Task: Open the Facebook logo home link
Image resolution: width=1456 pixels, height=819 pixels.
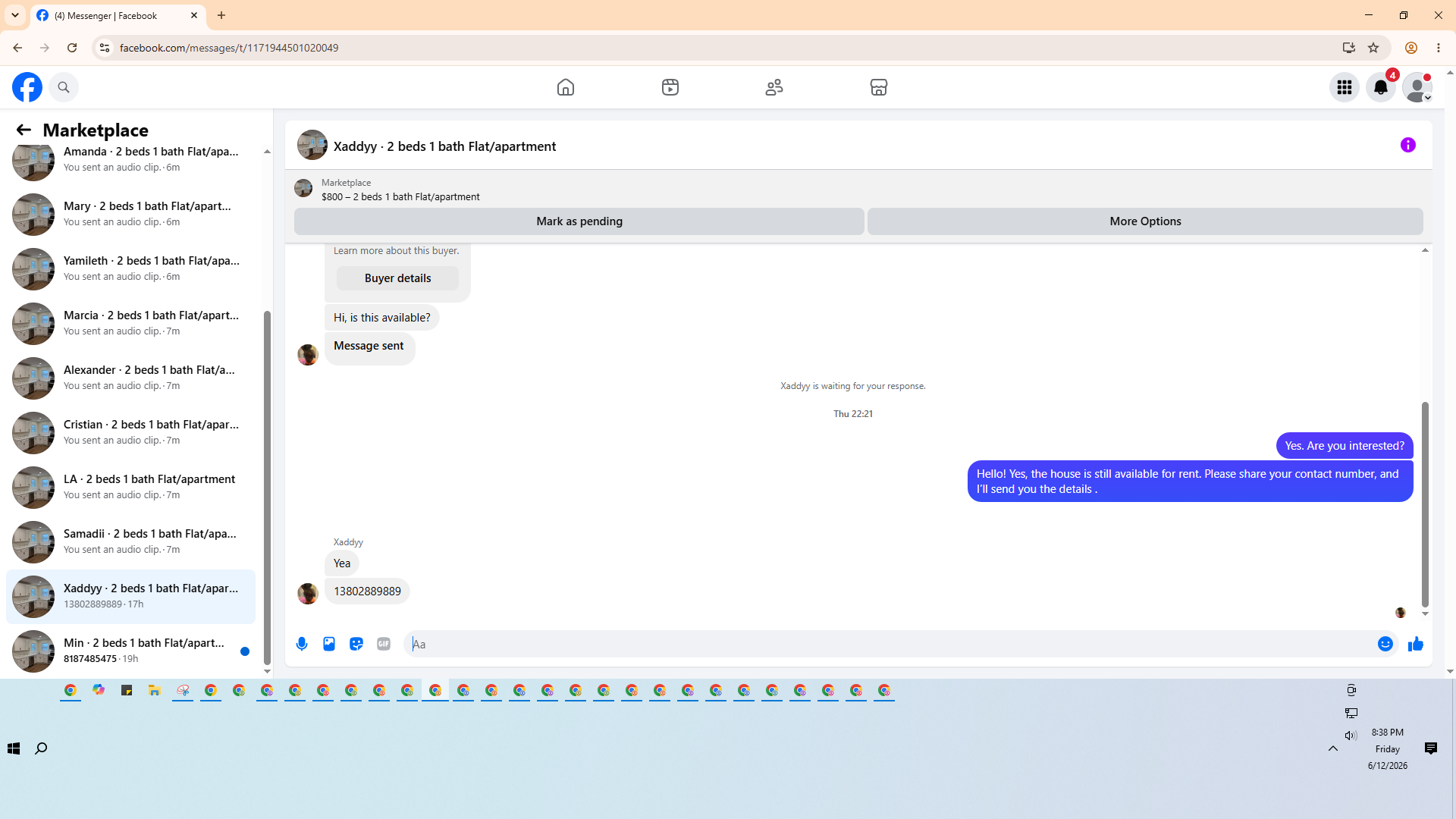Action: [27, 87]
